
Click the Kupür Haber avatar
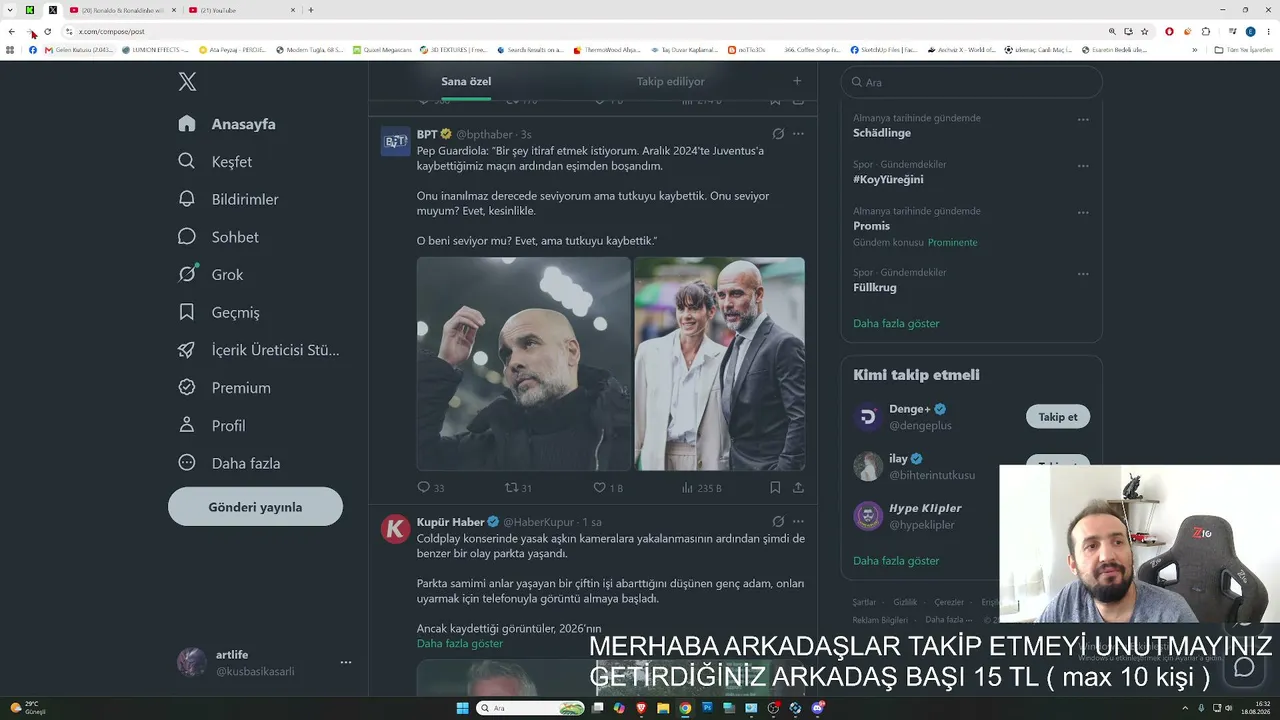click(x=396, y=529)
